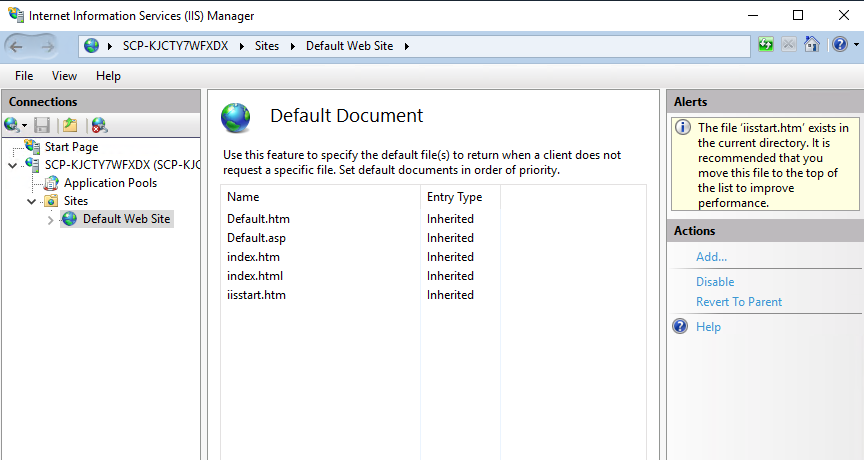Screen dimensions: 864x460
Task: Click the Create New Connection globe icon
Action: 12,126
